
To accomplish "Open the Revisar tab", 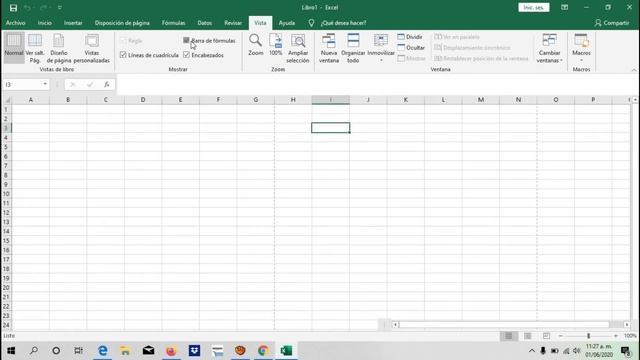I will tap(233, 23).
